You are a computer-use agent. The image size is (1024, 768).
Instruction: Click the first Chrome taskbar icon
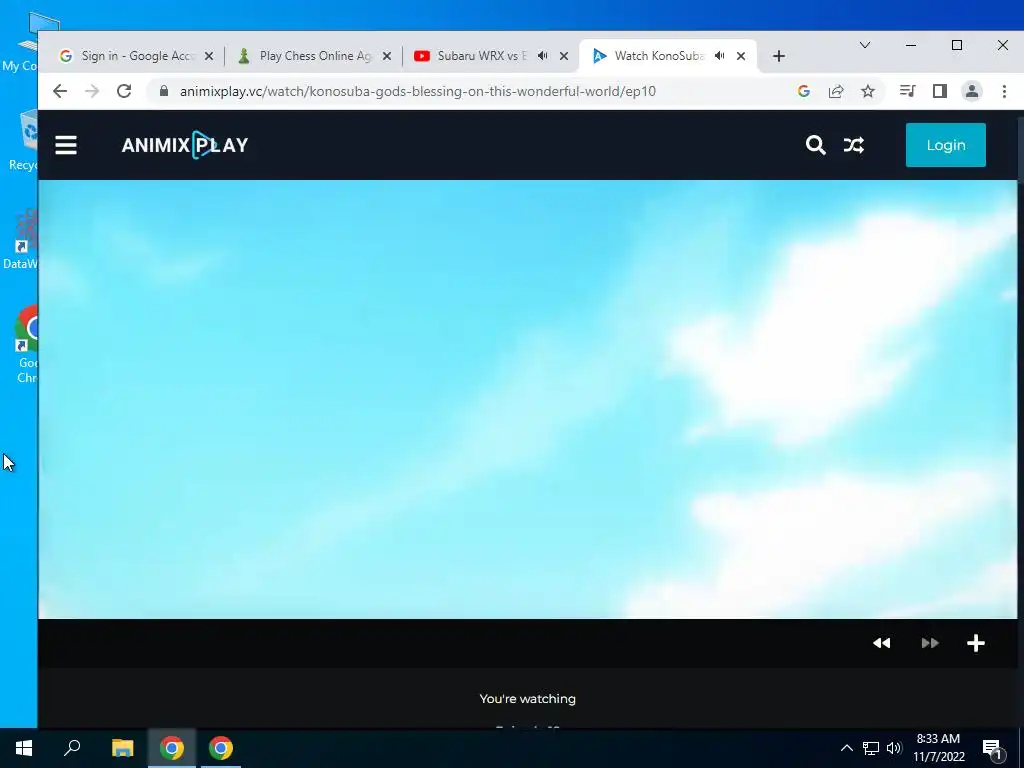[172, 748]
